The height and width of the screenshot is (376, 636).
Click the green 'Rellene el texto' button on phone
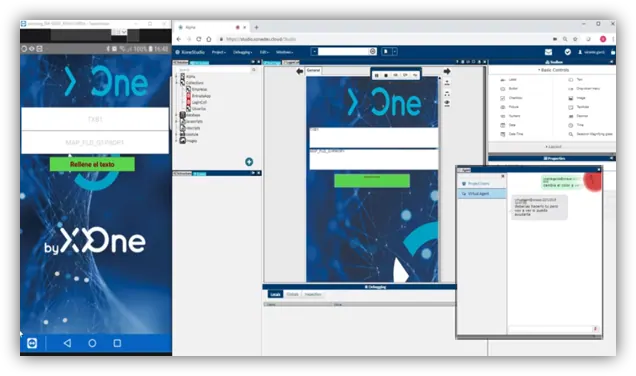pyautogui.click(x=92, y=164)
